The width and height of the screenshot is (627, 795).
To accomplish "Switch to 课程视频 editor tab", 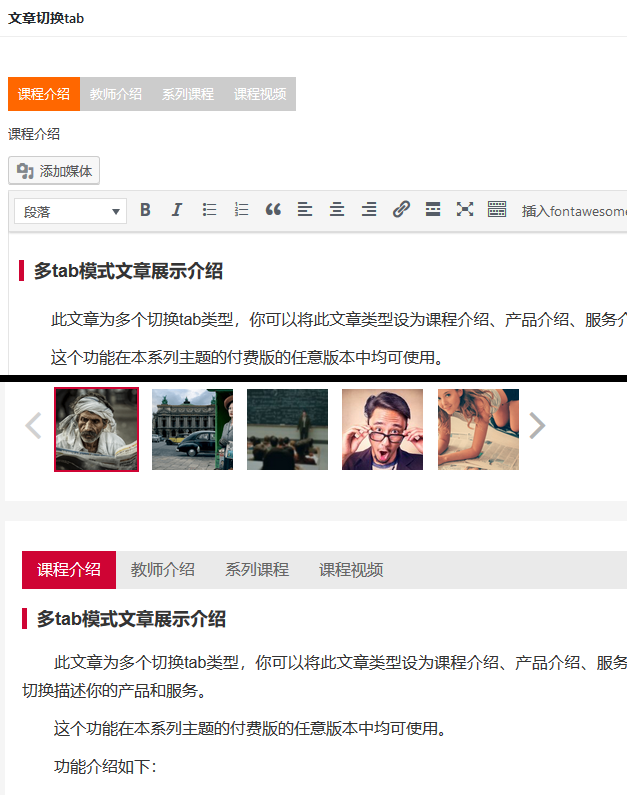I will click(x=260, y=94).
